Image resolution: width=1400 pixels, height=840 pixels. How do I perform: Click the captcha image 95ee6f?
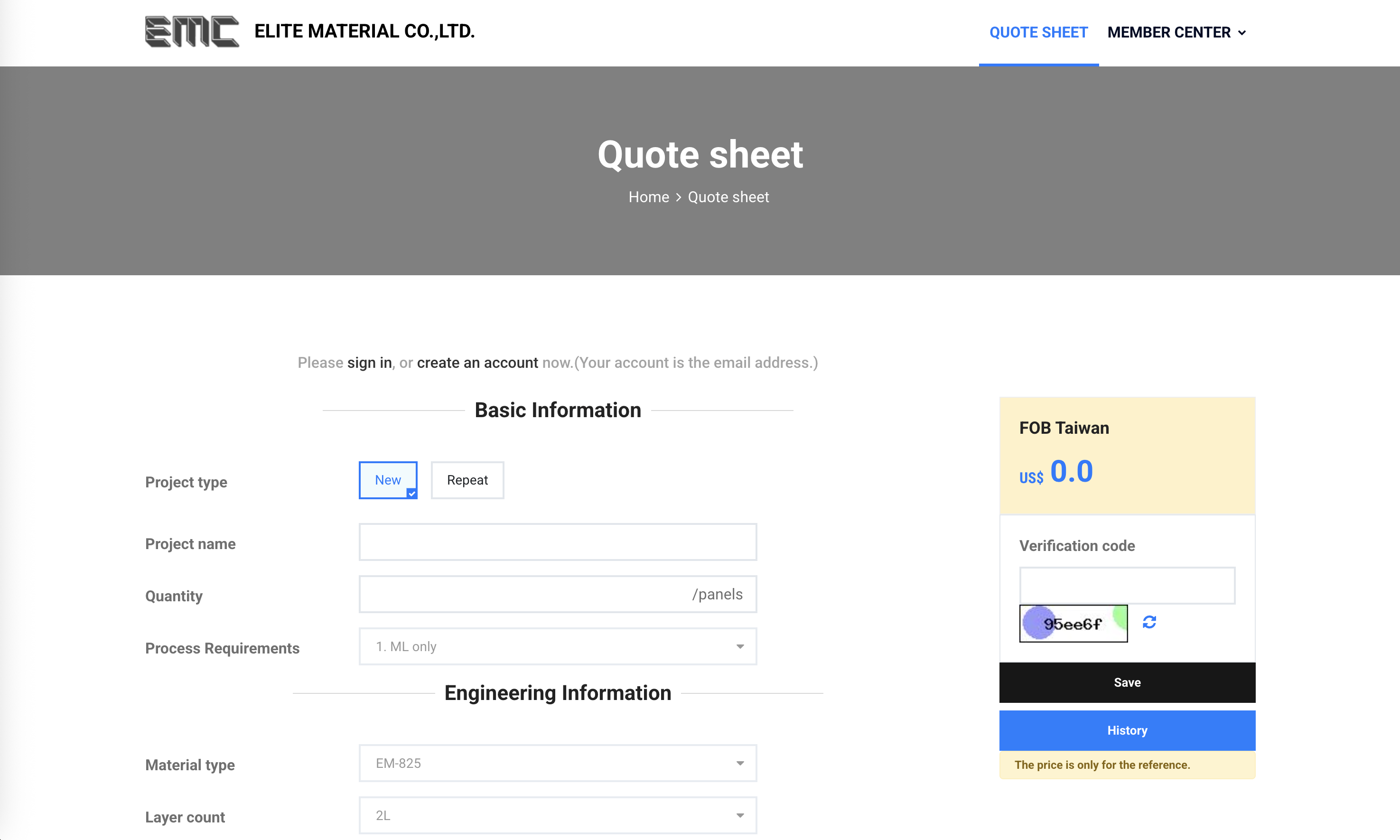click(x=1073, y=623)
